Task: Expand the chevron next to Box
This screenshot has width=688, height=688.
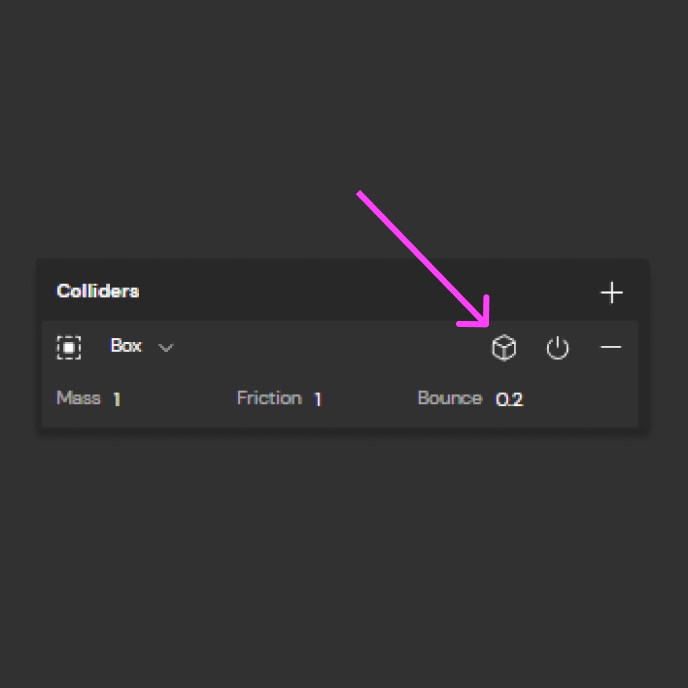Action: point(166,348)
